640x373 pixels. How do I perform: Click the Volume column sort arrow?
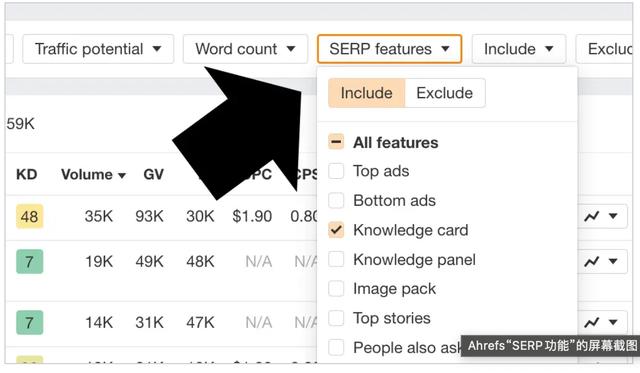pos(122,175)
